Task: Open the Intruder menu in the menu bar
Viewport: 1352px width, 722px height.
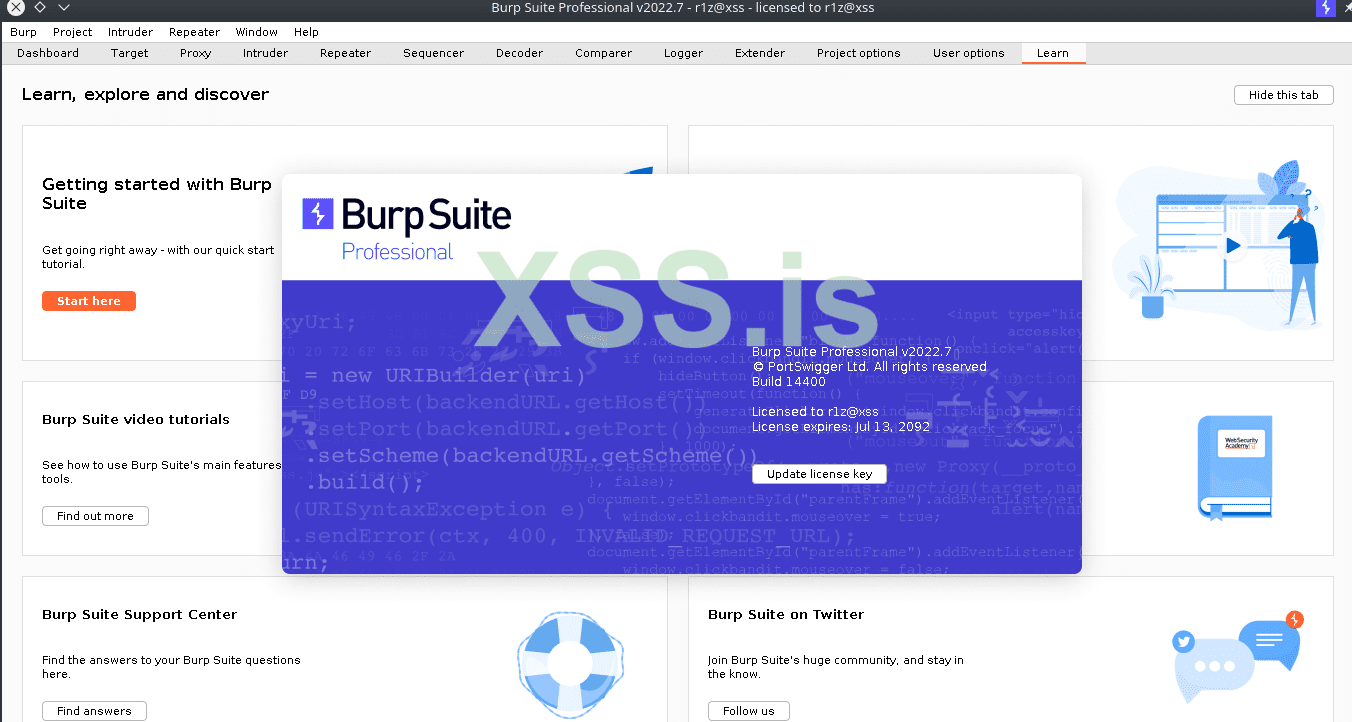Action: point(131,32)
